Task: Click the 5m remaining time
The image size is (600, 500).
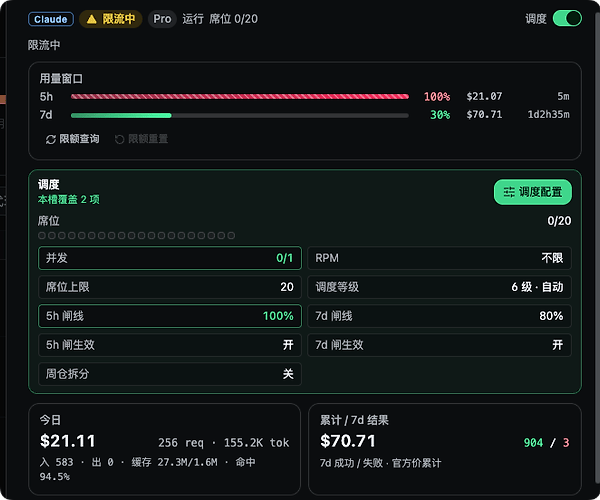Action: pos(563,96)
